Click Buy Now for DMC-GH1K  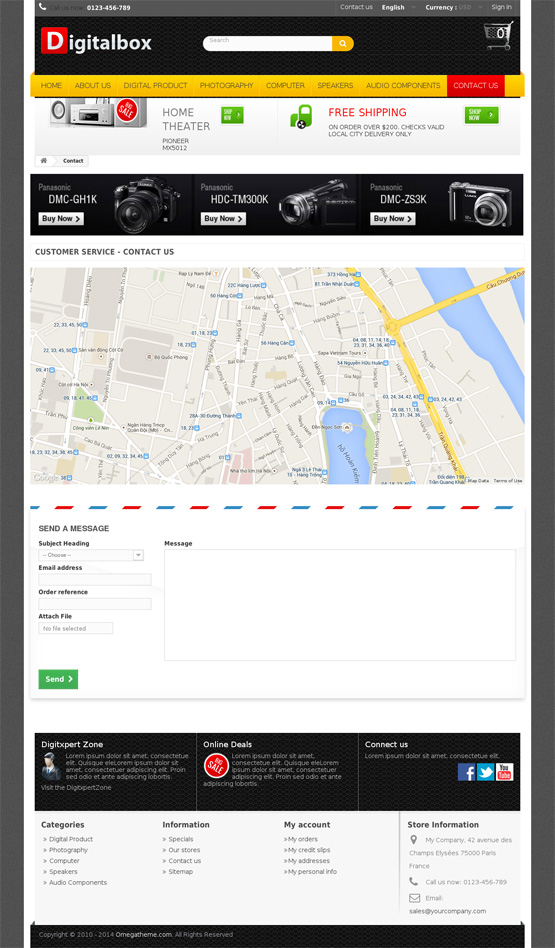pos(61,219)
